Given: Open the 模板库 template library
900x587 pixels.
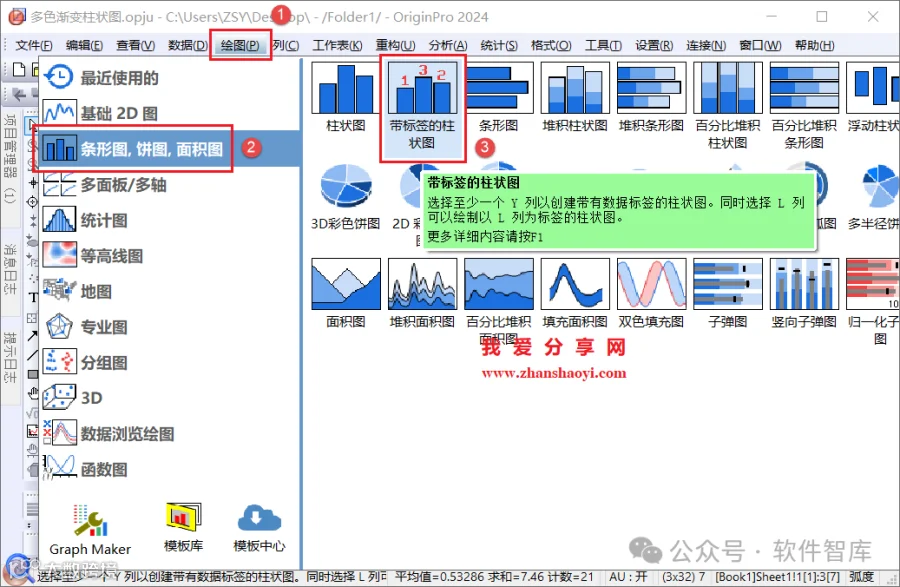Looking at the screenshot, I should pos(183,527).
